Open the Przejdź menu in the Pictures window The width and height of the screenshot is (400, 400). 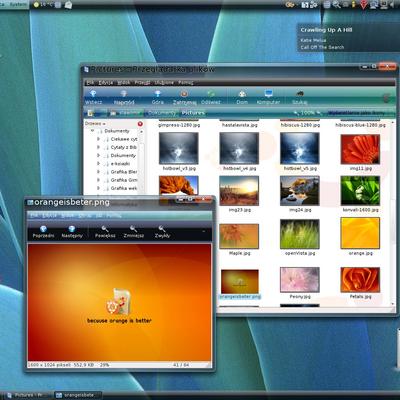[142, 82]
